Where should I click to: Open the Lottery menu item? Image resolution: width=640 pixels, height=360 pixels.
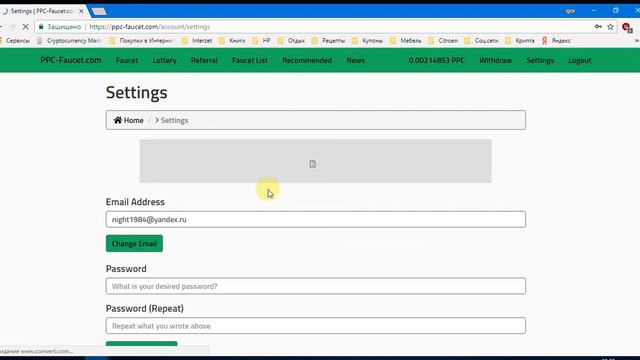(x=164, y=60)
